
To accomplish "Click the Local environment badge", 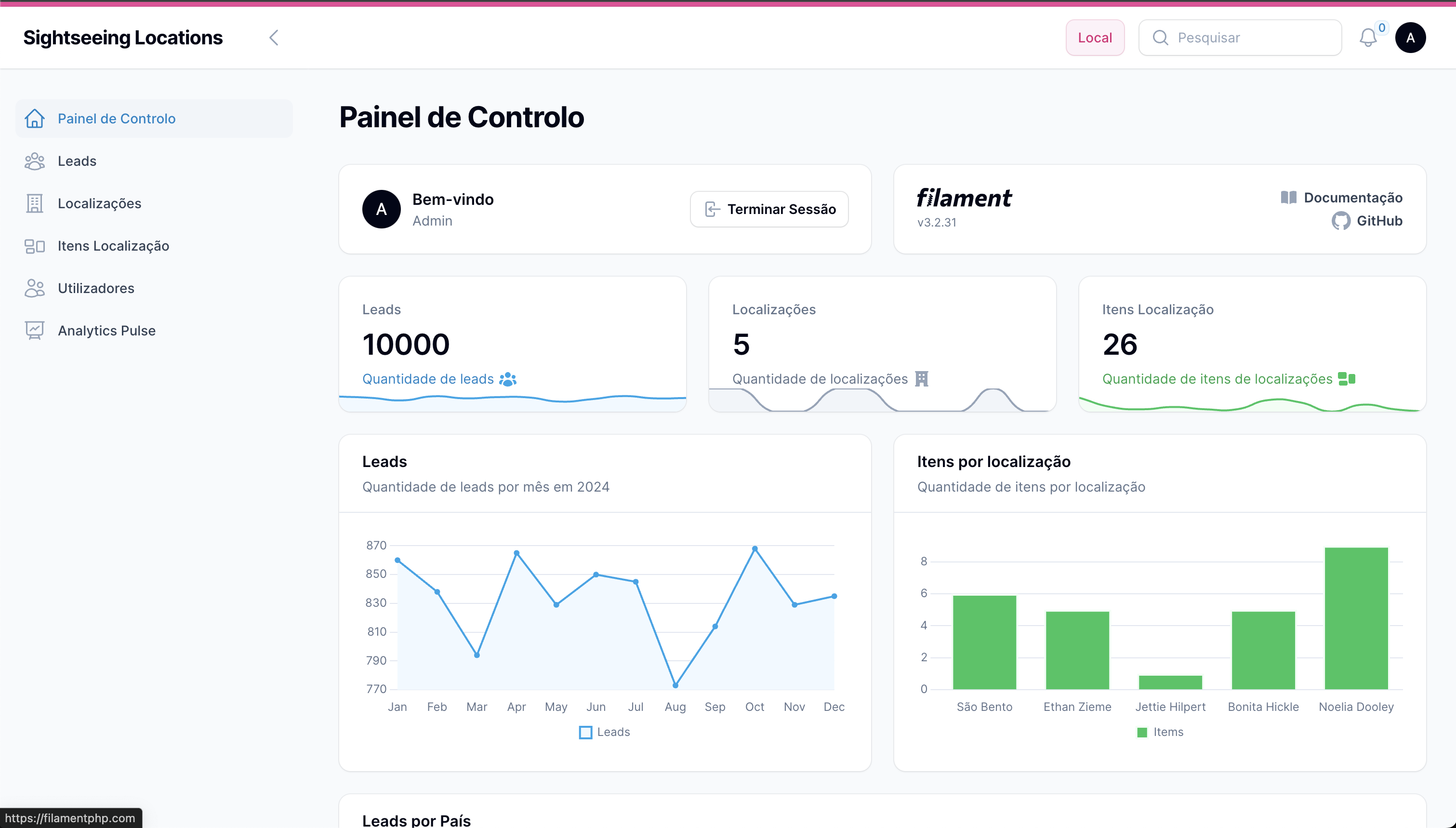I will point(1095,38).
